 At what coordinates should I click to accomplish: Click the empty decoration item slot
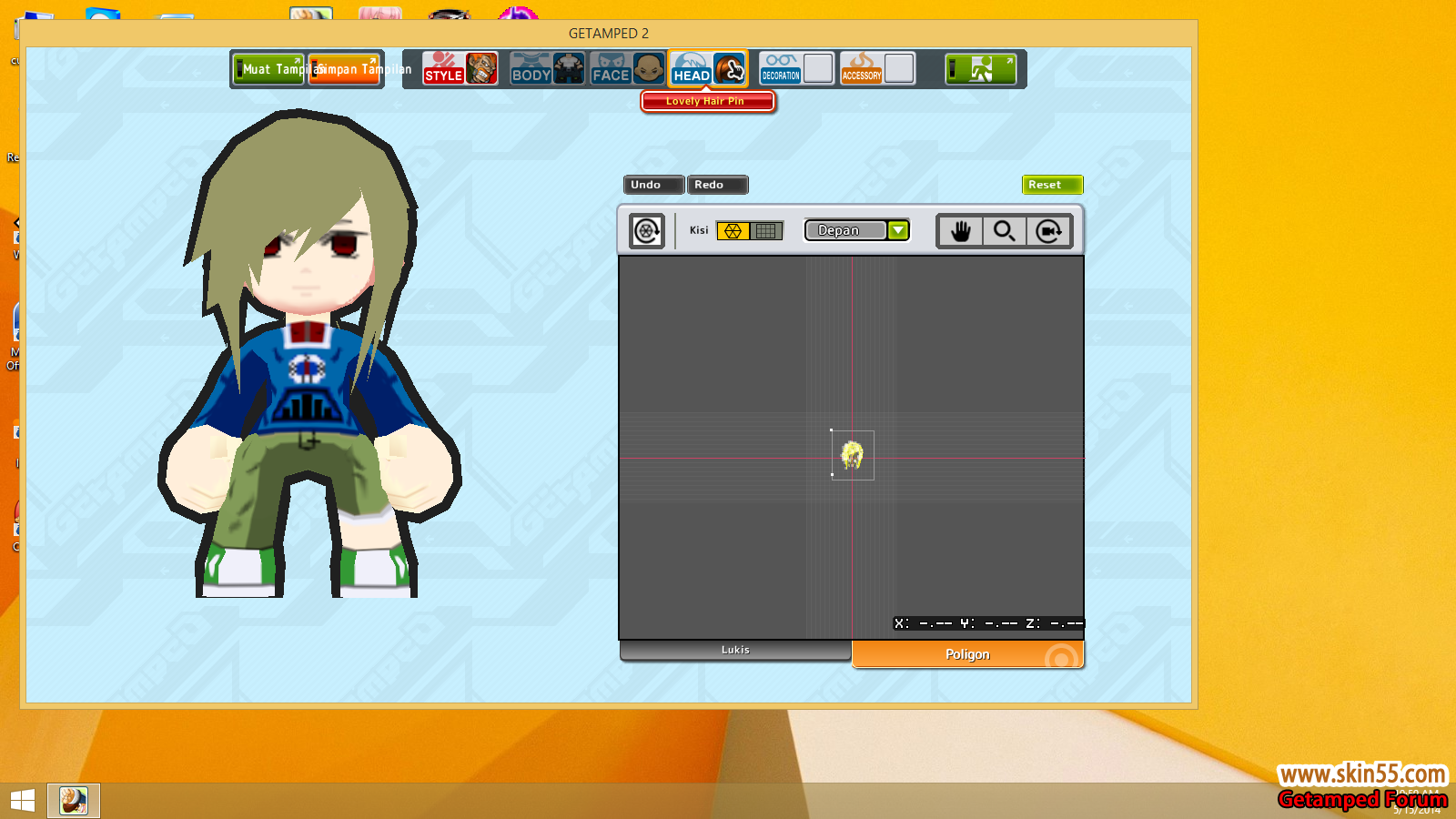[818, 68]
